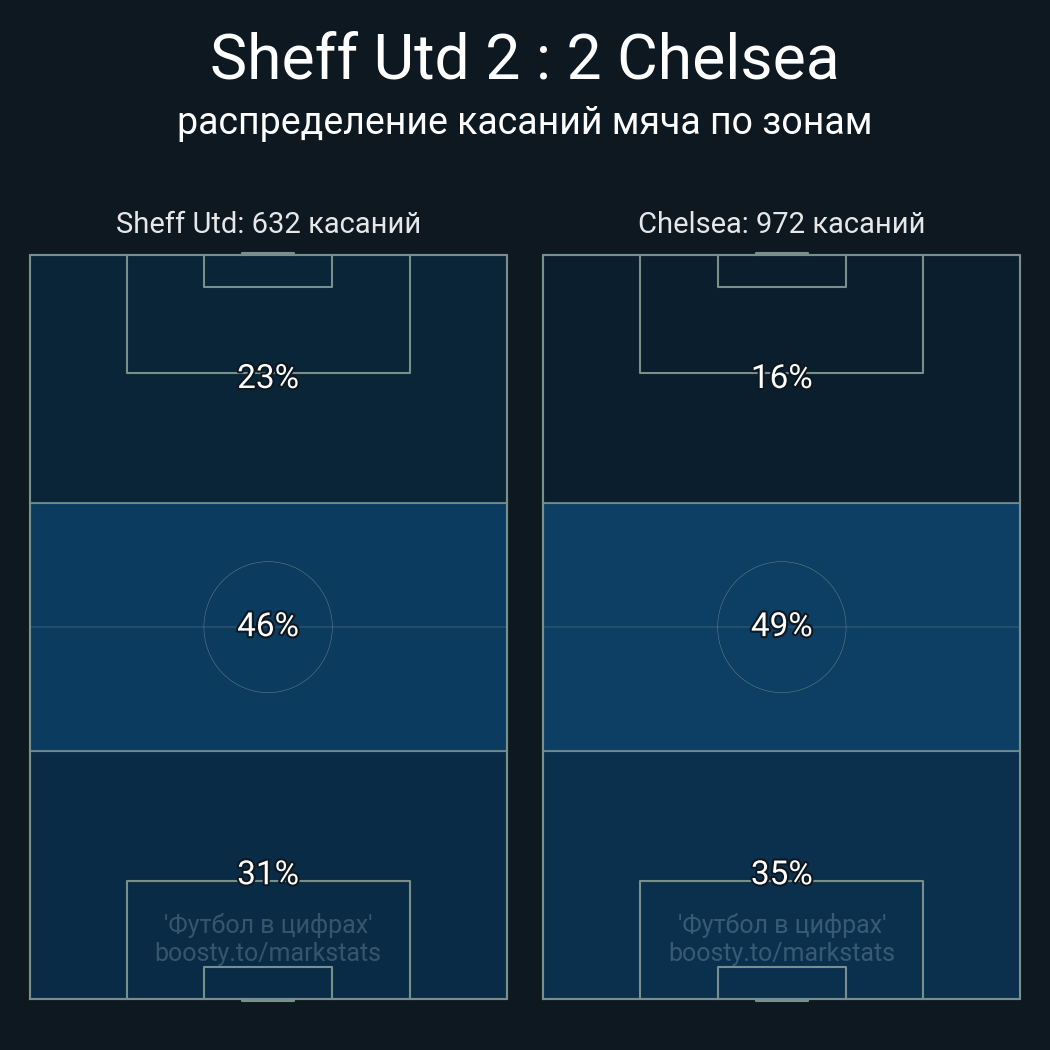Click the bottom goal box on Sheff Utd pitch
The height and width of the screenshot is (1050, 1050).
[x=268, y=982]
